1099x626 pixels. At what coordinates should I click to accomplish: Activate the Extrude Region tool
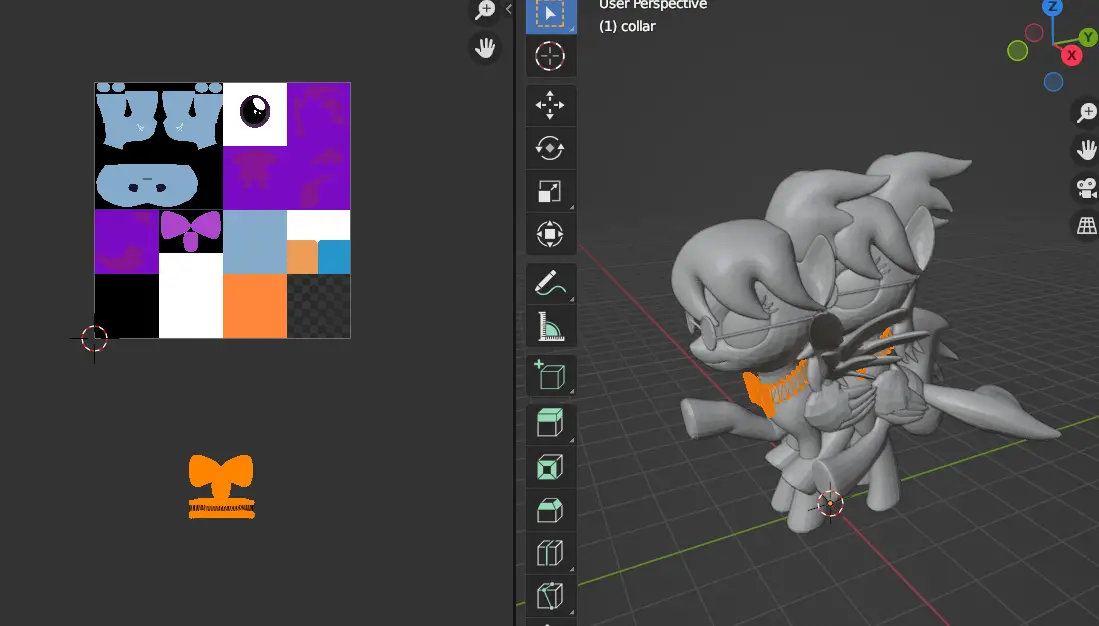[550, 425]
